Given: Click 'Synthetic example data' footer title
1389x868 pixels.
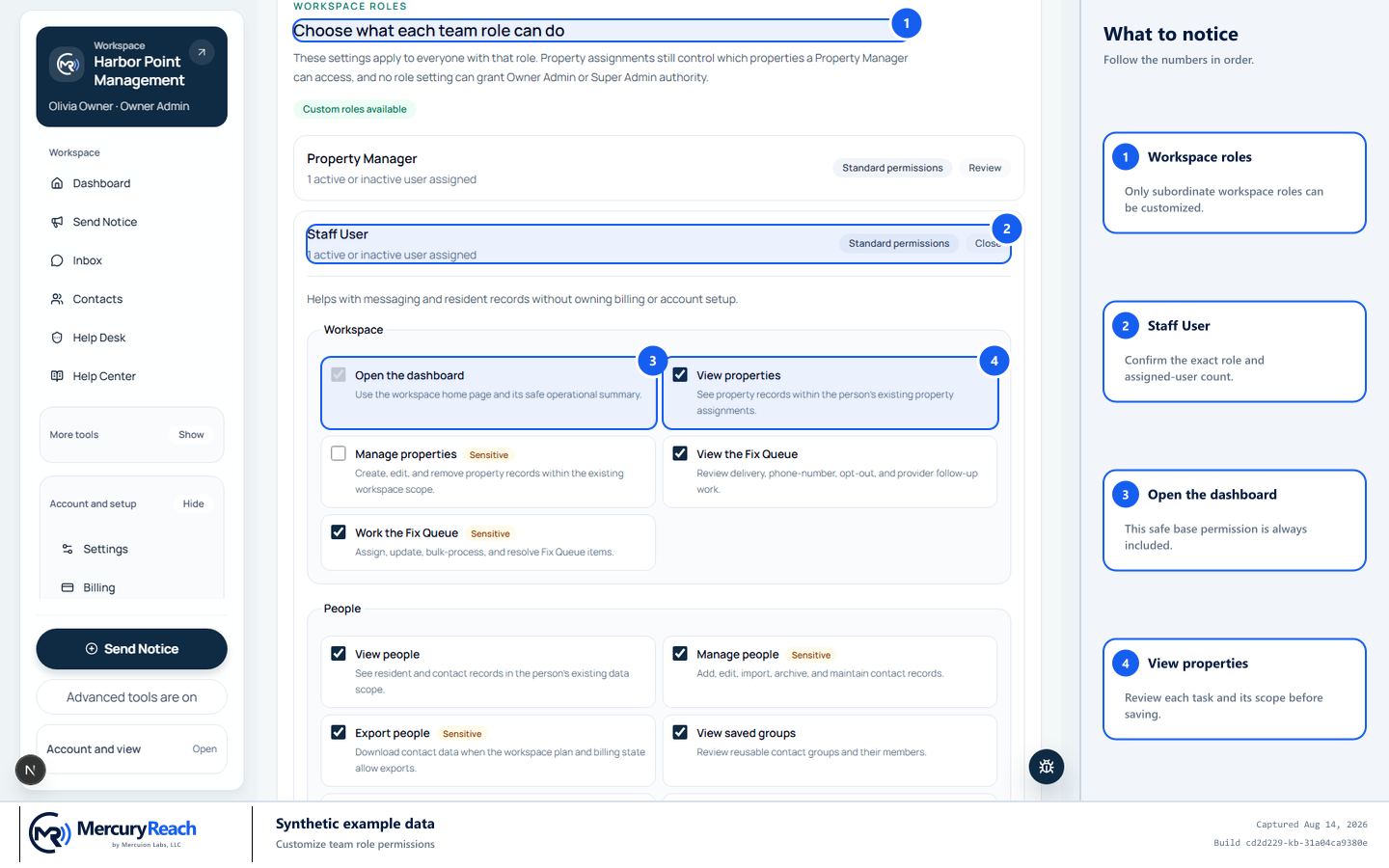Looking at the screenshot, I should click(355, 824).
